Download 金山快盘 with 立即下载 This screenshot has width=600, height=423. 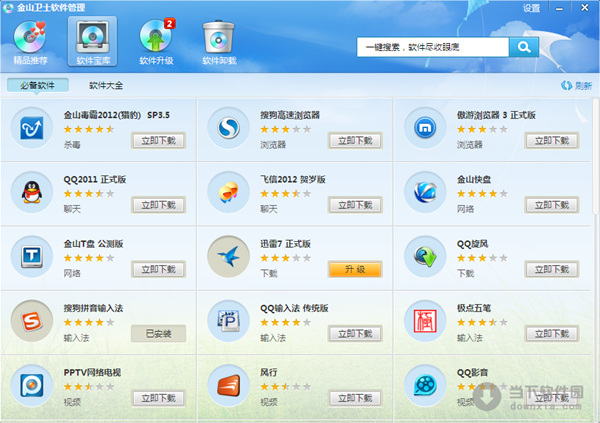tap(552, 205)
